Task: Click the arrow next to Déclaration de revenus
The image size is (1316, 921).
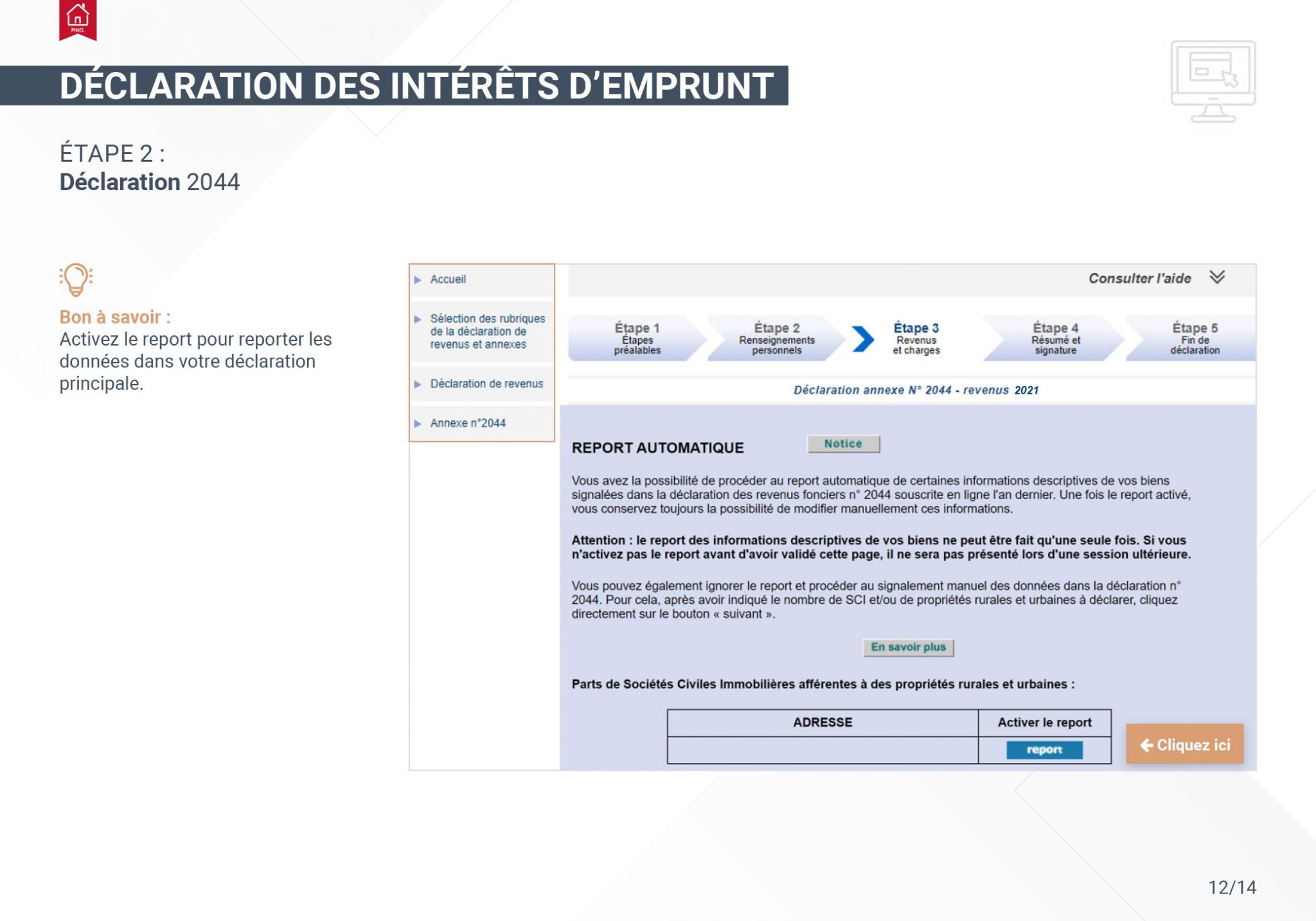Action: pos(418,385)
